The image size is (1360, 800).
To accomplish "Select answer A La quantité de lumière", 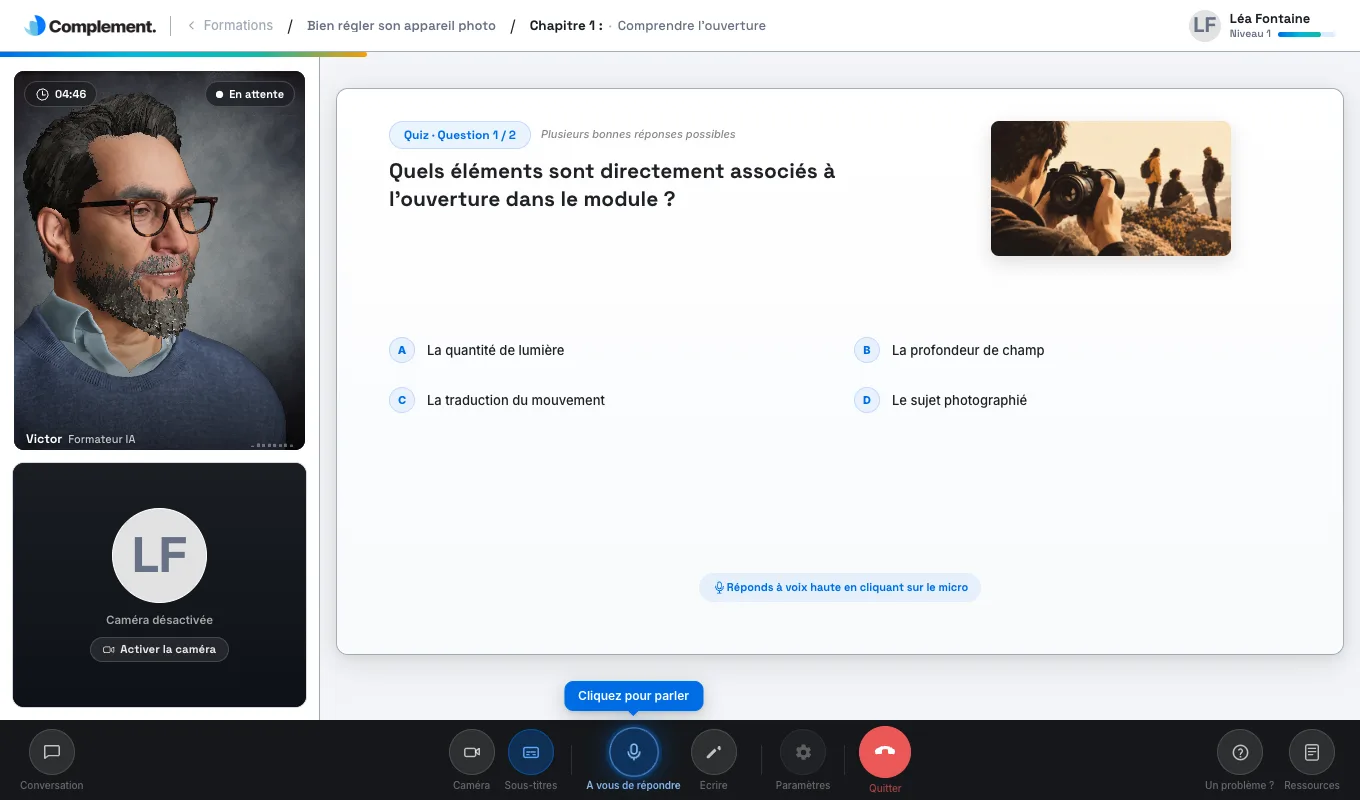I will [477, 350].
